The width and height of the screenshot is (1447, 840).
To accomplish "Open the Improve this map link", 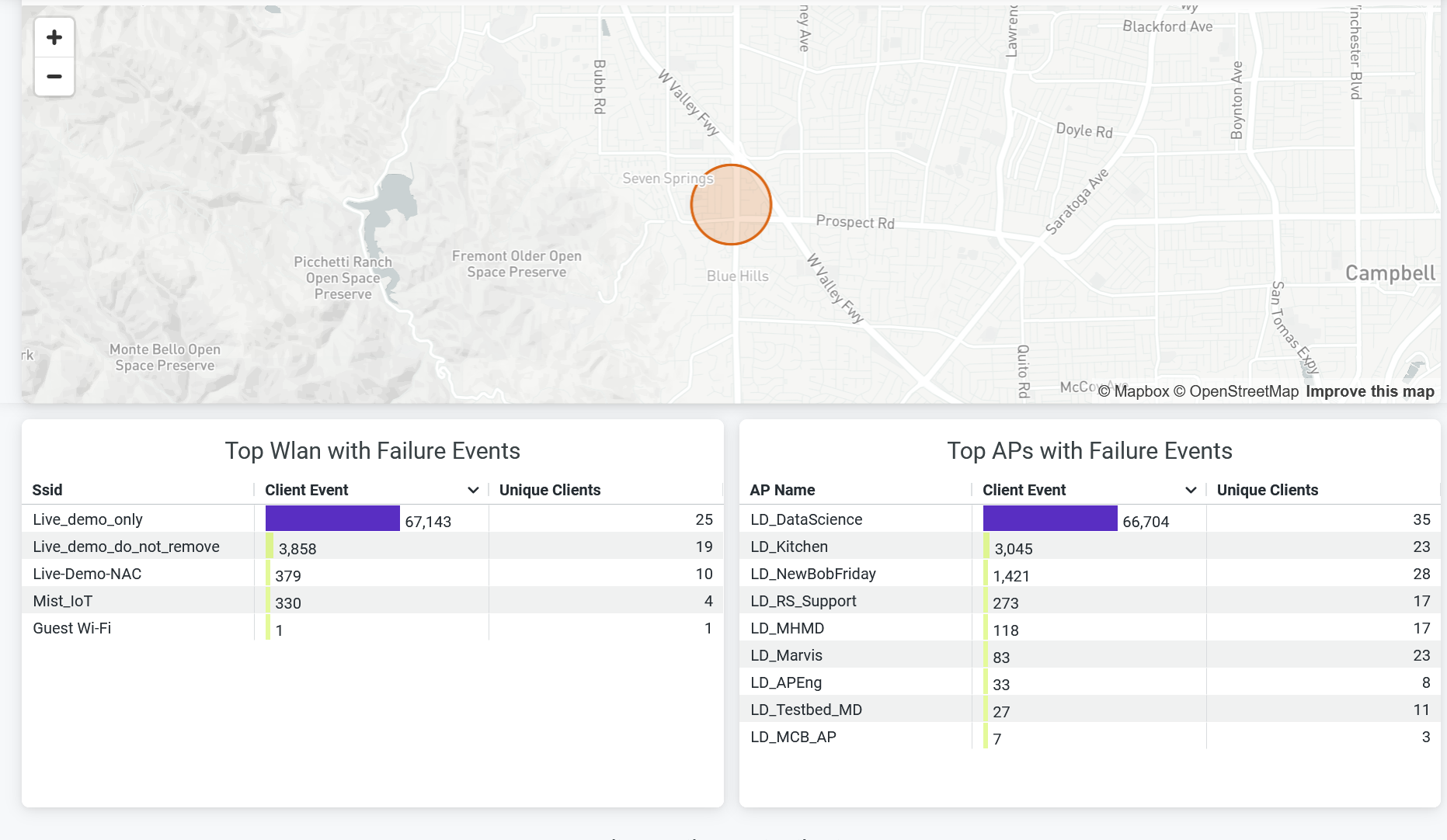I will (x=1370, y=391).
